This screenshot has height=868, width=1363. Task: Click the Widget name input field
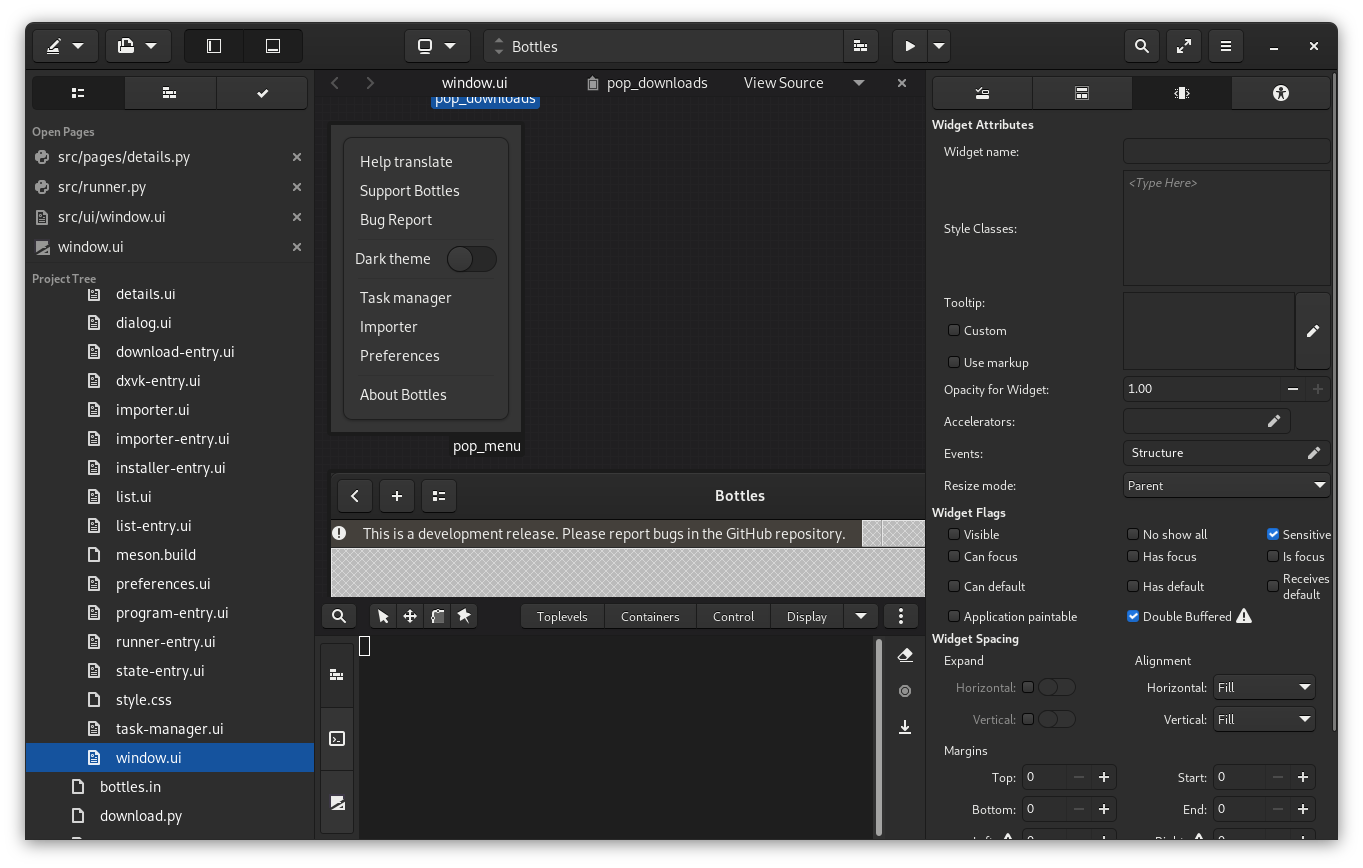click(1226, 152)
